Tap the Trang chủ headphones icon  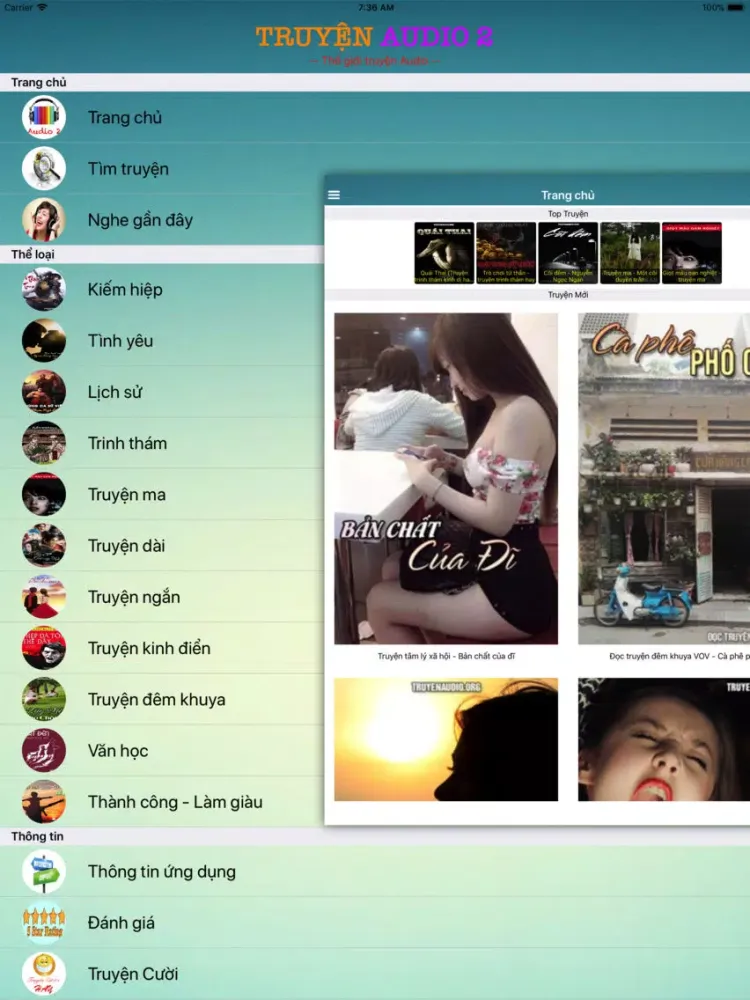coord(44,117)
